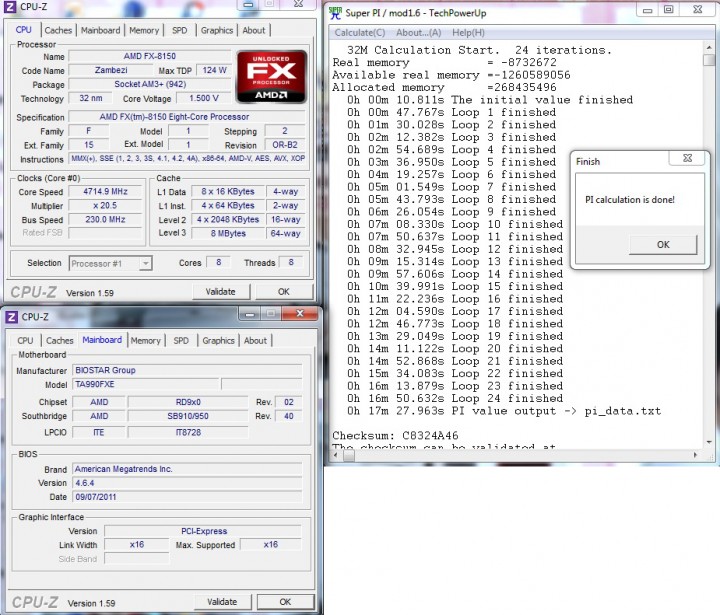The height and width of the screenshot is (615, 720).
Task: Click the Code Name value Zambezi
Action: click(111, 70)
